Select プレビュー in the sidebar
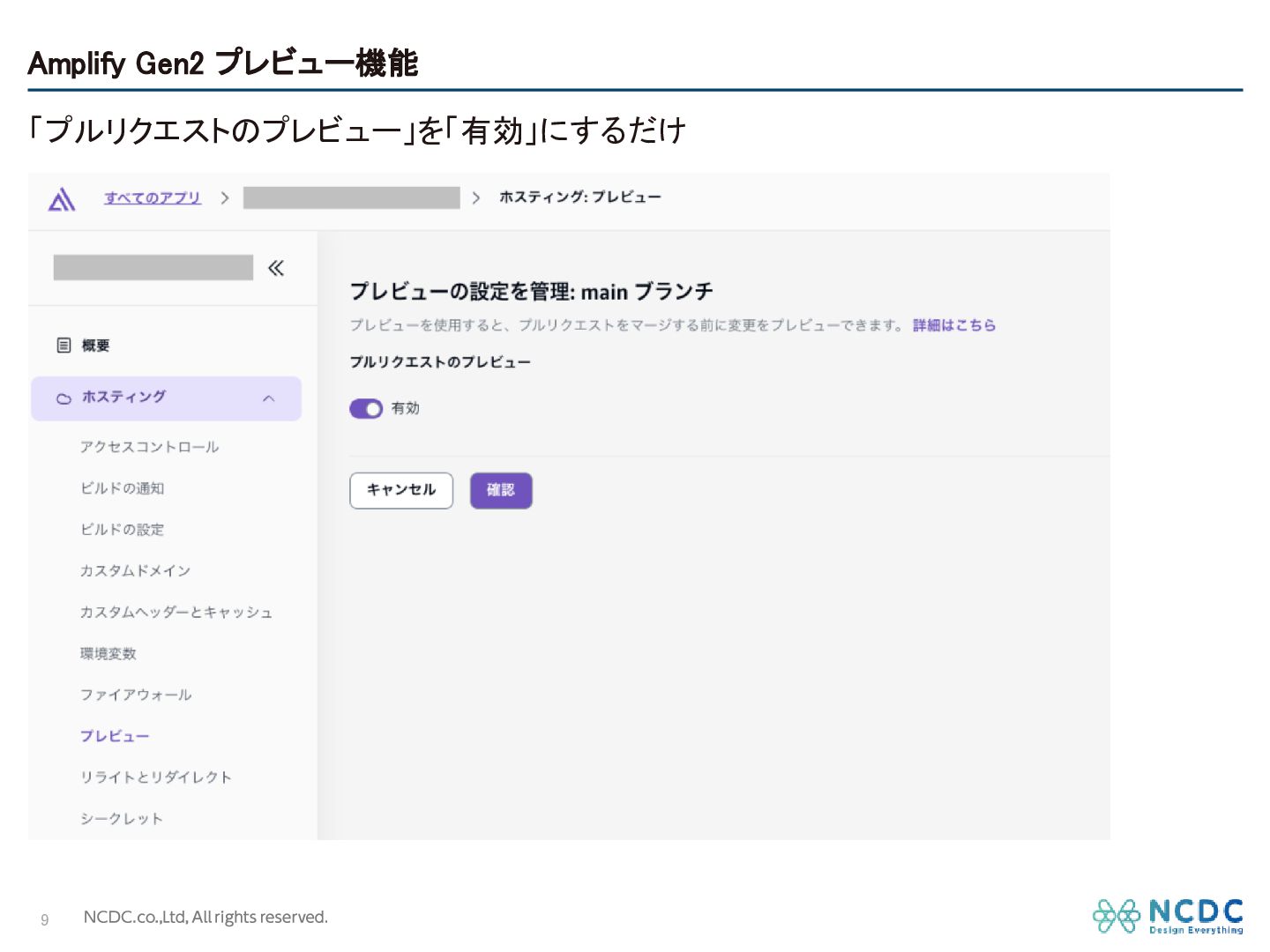Viewport: 1270px width, 952px height. (x=115, y=737)
